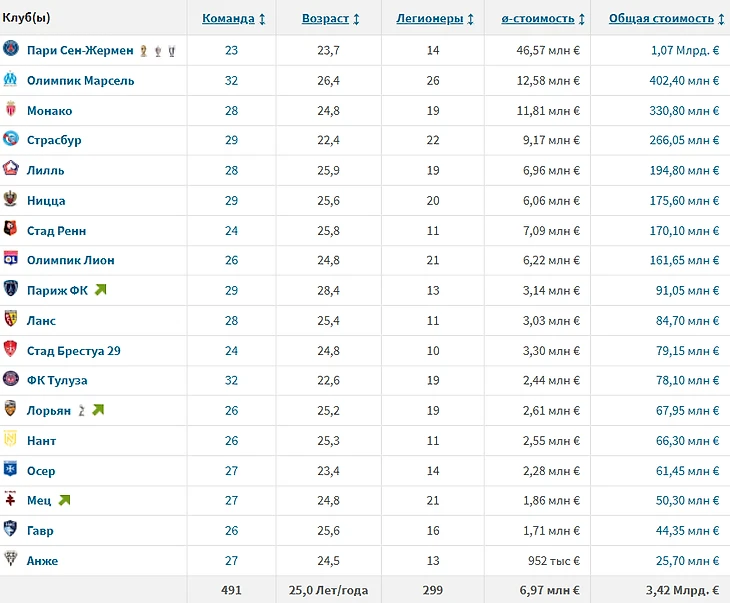The width and height of the screenshot is (730, 603).
Task: Click the Le Havre club crest icon
Action: [11, 530]
